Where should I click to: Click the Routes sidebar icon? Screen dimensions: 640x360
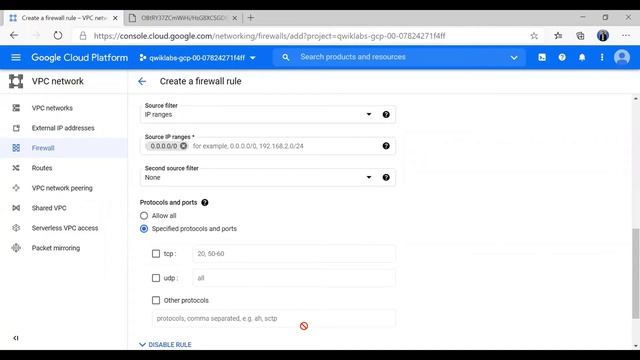click(16, 168)
